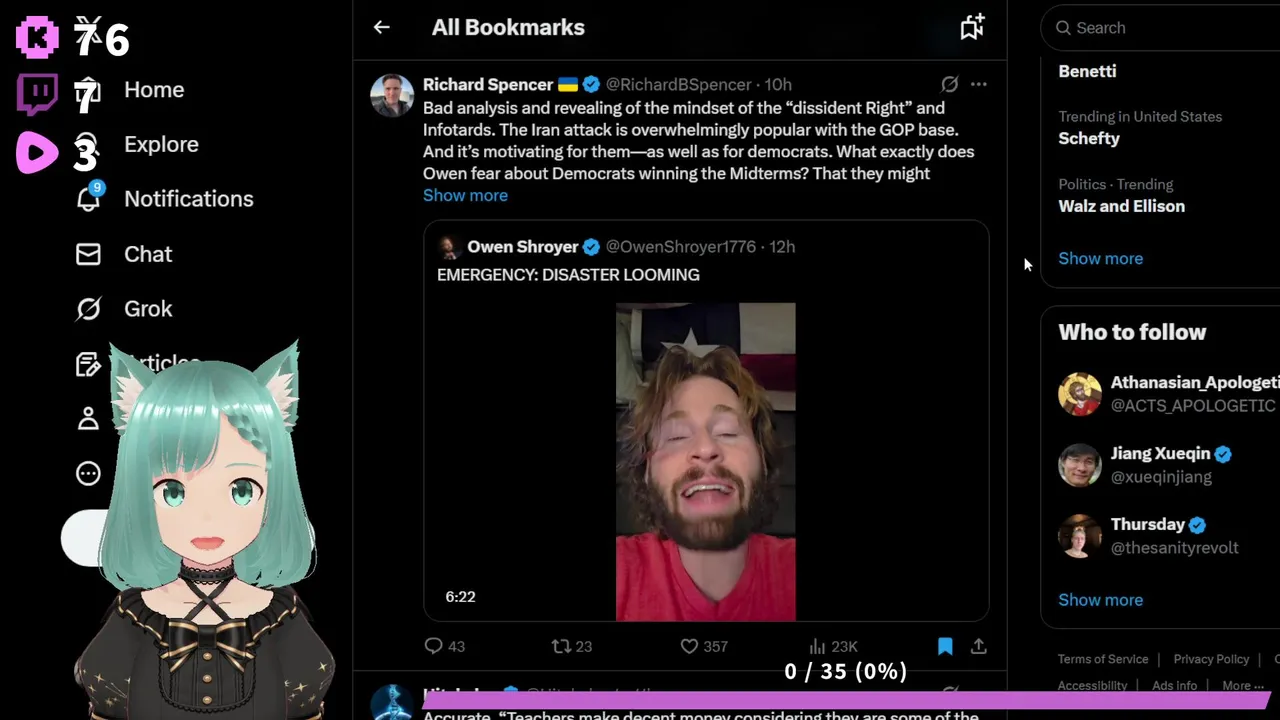Show more trending topics
The width and height of the screenshot is (1280, 720).
click(x=1100, y=258)
